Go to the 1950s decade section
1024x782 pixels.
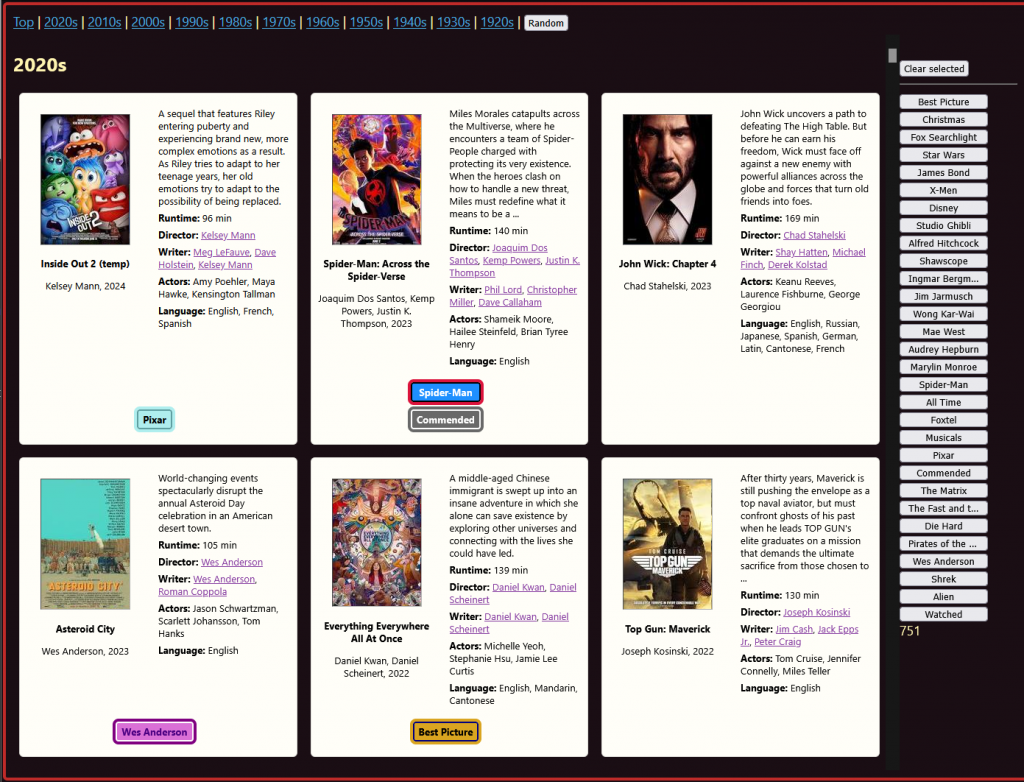[x=366, y=22]
